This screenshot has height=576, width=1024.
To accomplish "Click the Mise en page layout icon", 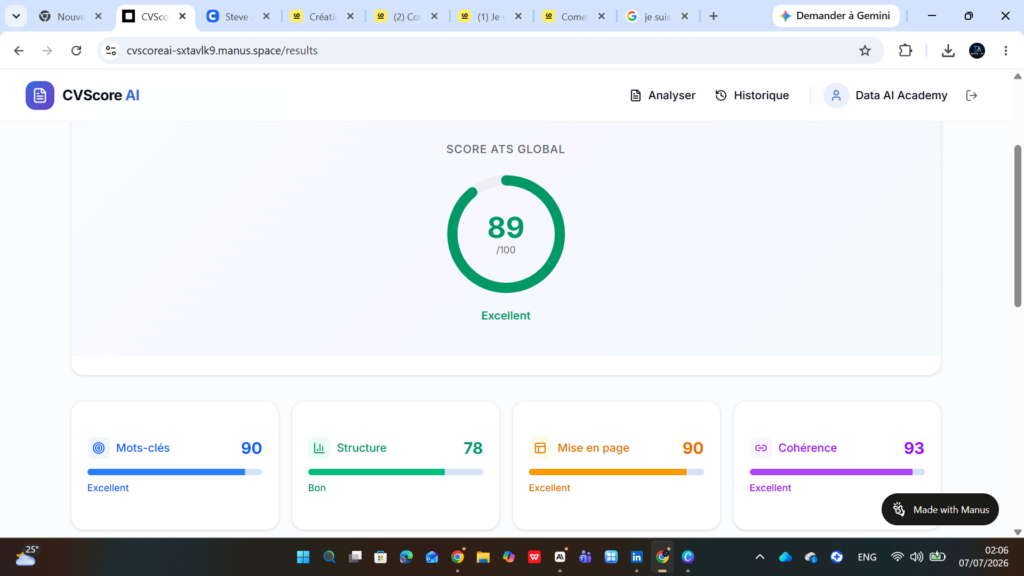I will (539, 448).
